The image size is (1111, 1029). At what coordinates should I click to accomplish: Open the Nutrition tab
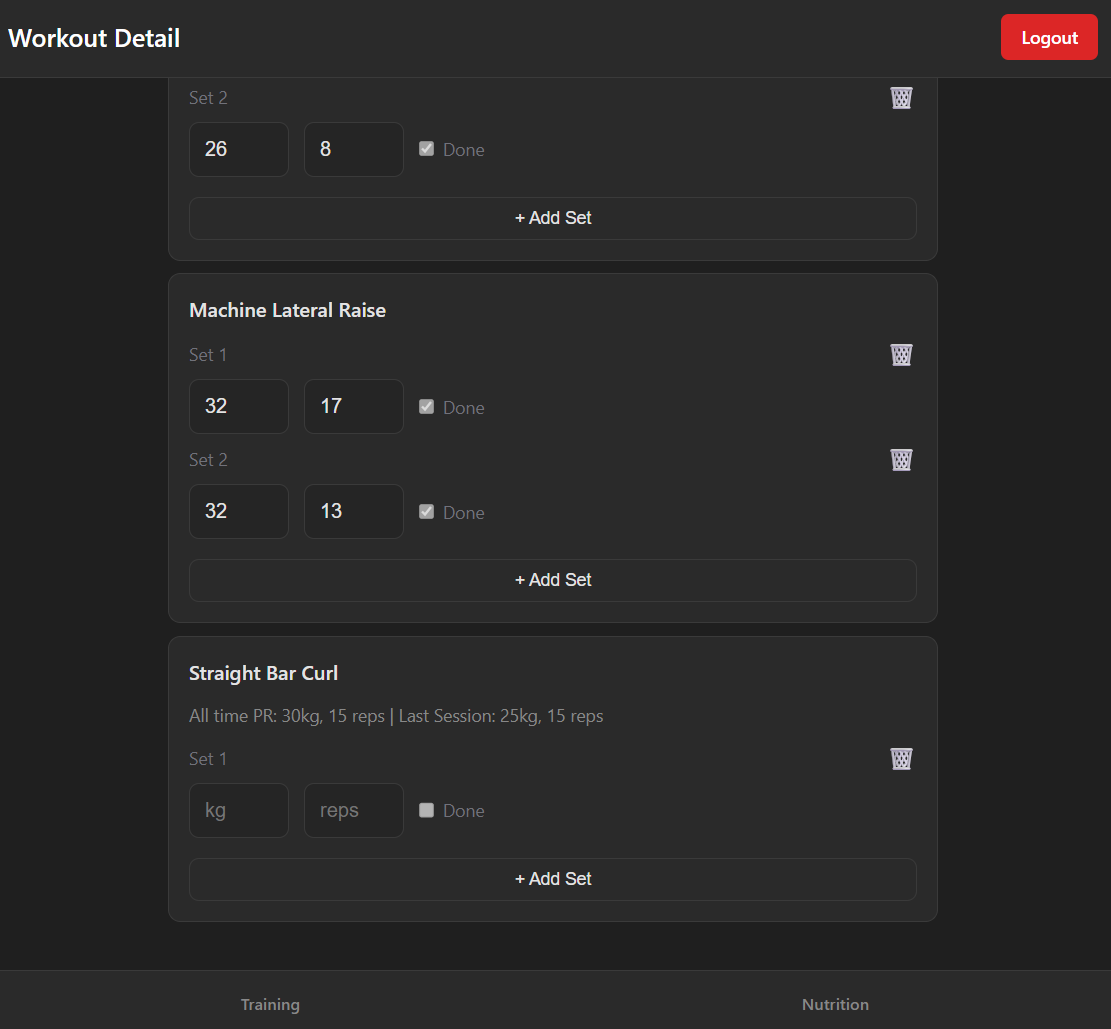click(x=835, y=1004)
